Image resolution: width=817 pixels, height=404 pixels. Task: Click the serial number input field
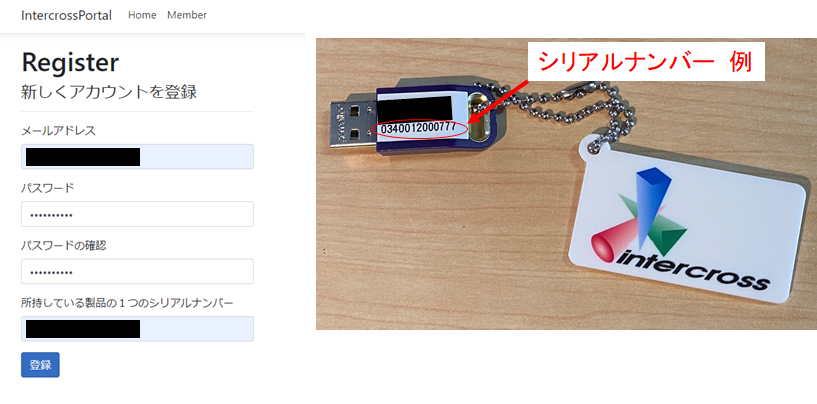point(138,329)
